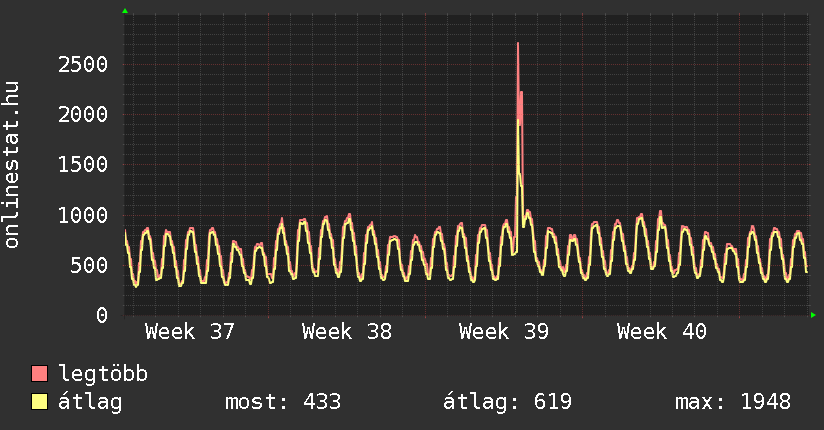Click the 1500 y-axis value
The height and width of the screenshot is (430, 824).
pos(83,165)
